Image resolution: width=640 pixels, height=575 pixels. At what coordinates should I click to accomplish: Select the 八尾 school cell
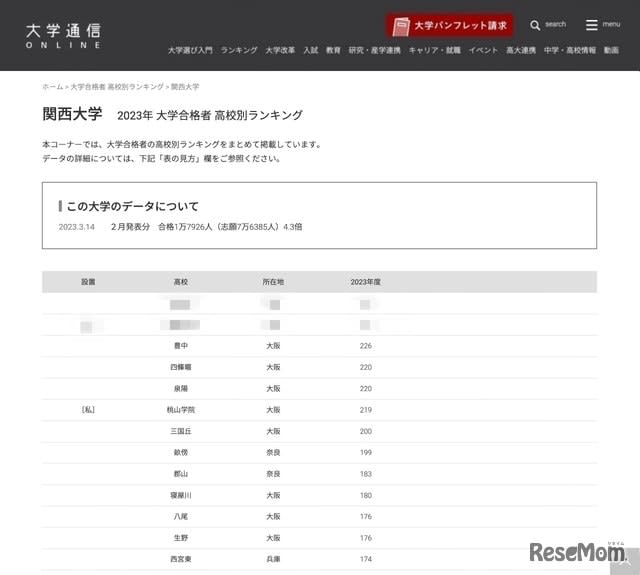coord(181,517)
